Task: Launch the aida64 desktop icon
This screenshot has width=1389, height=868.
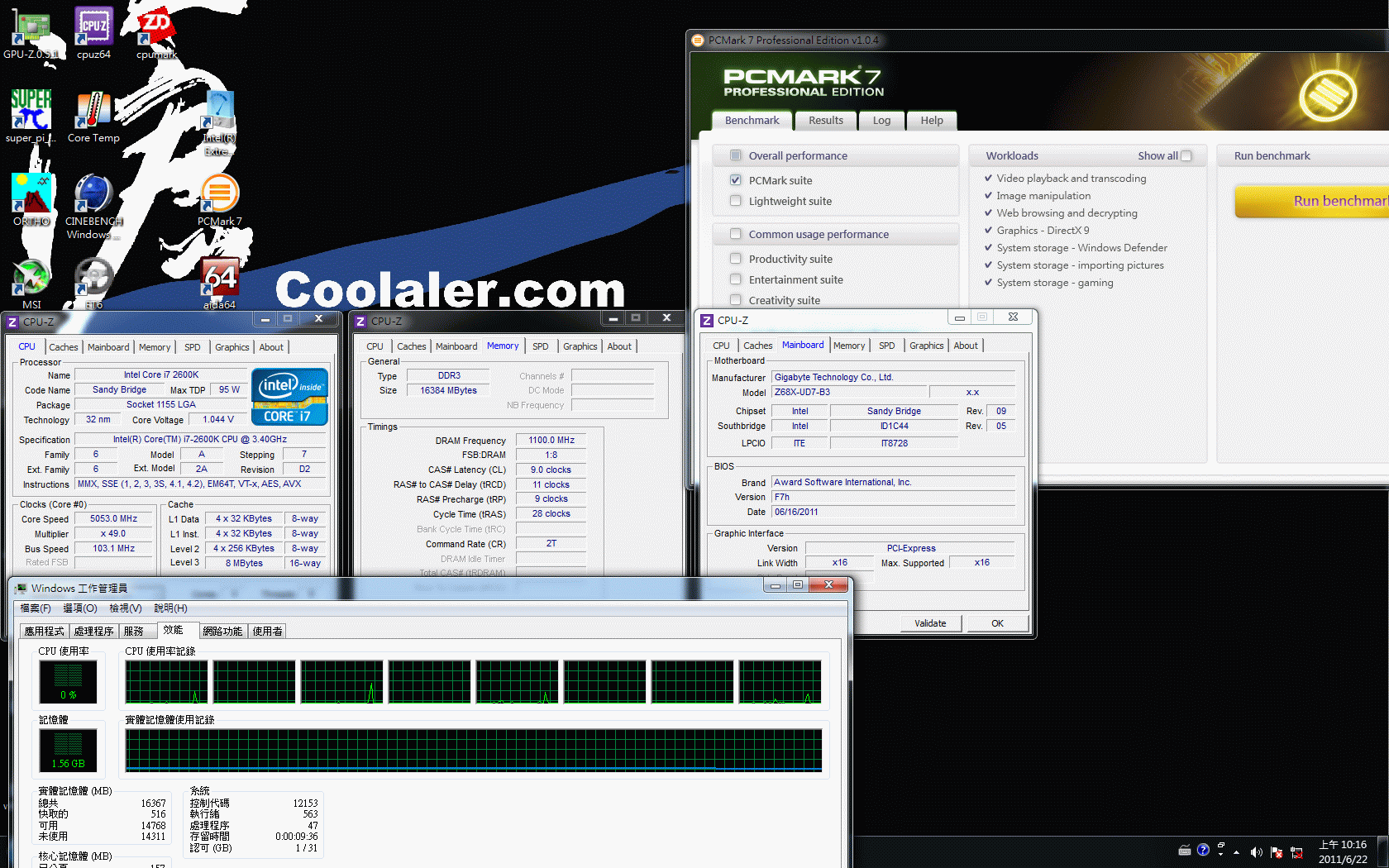Action: 220,284
